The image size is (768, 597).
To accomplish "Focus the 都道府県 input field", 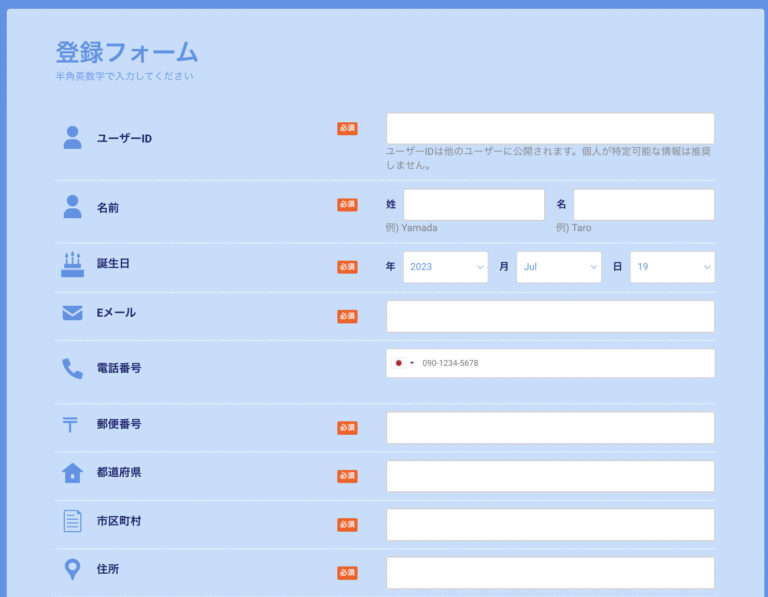I will pos(550,476).
